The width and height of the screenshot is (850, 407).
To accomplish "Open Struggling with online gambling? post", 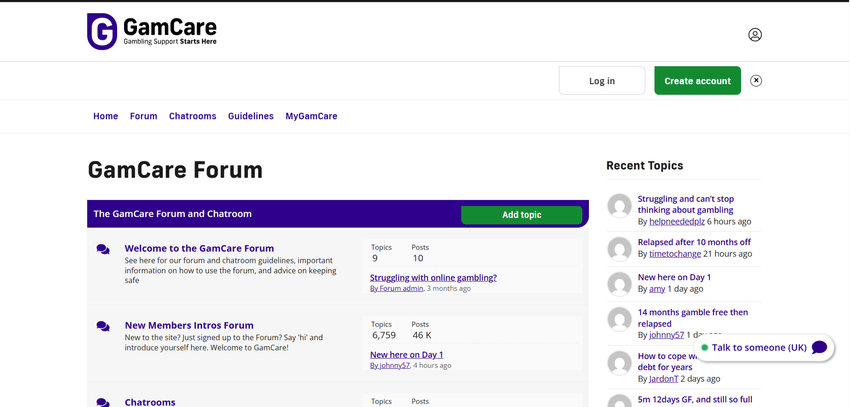I will point(433,277).
